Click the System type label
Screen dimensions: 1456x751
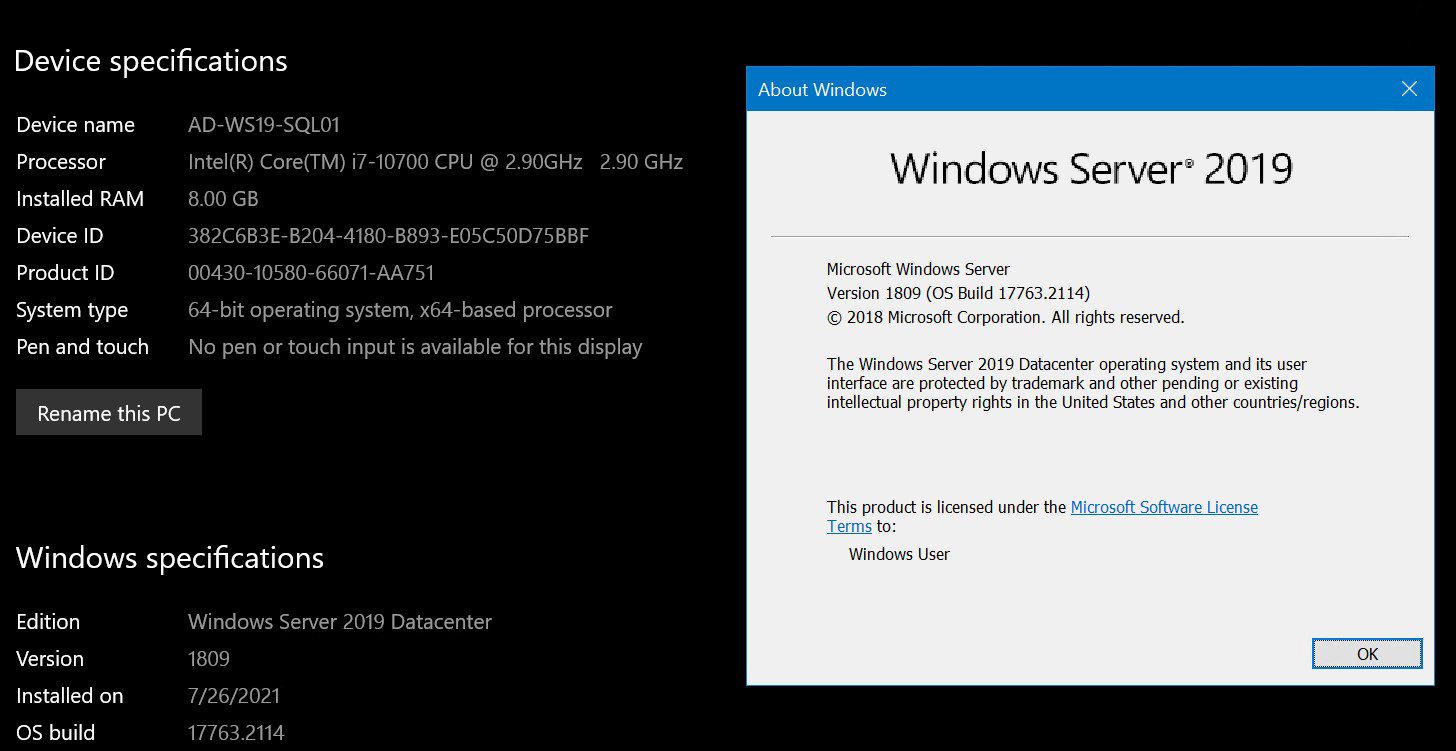tap(72, 310)
